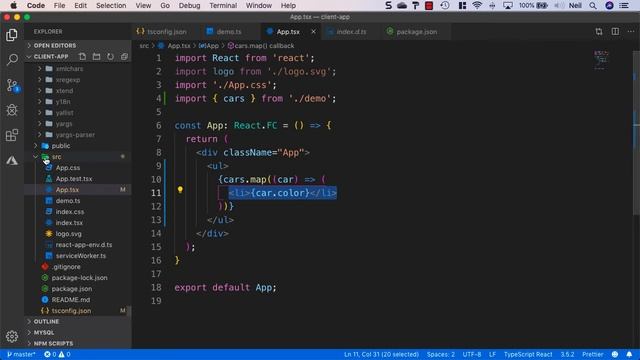Split the editor to the right
Screen dimensions: 640x360
tap(615, 31)
